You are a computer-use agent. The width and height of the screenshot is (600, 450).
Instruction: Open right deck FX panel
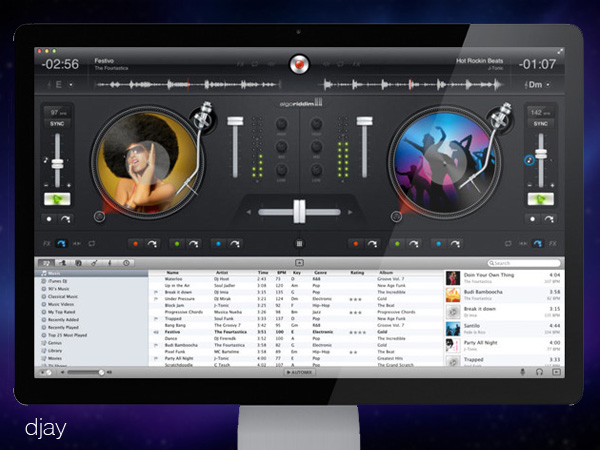(x=553, y=243)
